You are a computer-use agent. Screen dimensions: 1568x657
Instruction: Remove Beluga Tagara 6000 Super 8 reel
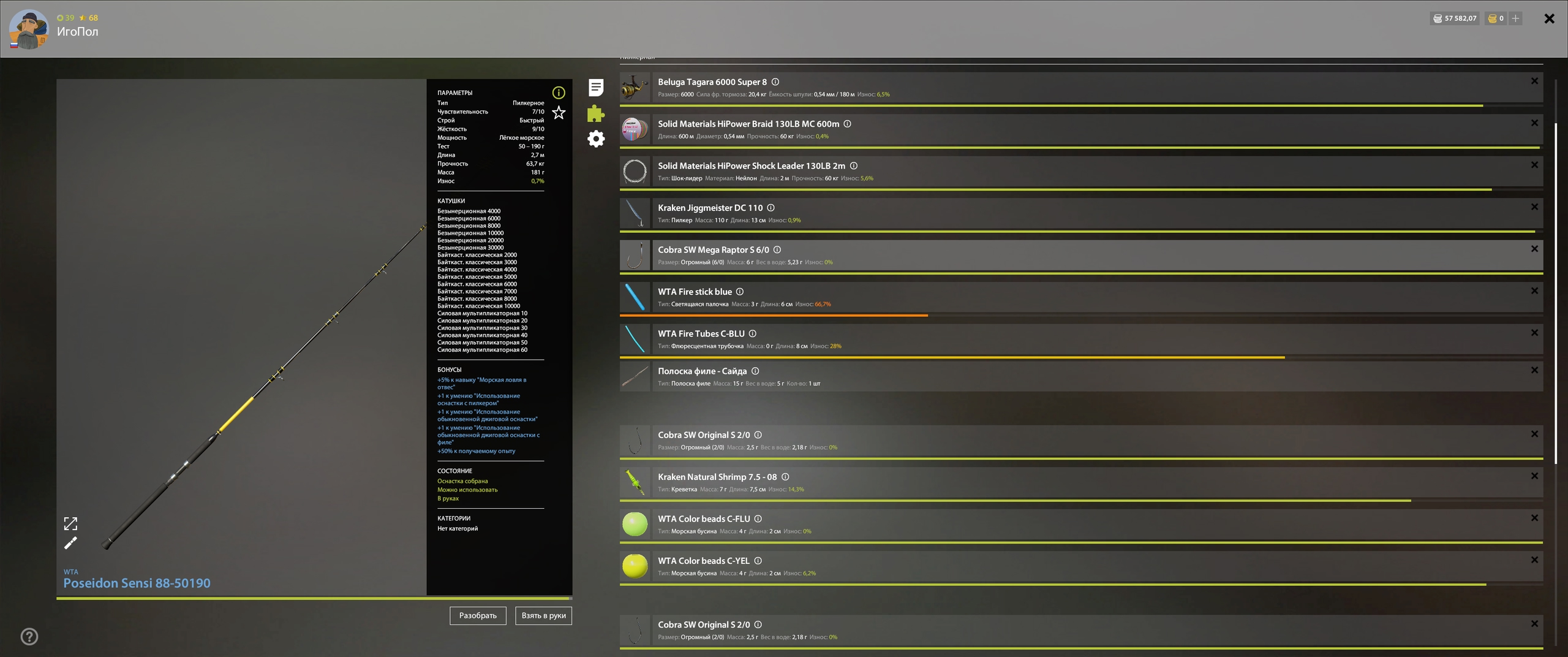pos(1534,81)
